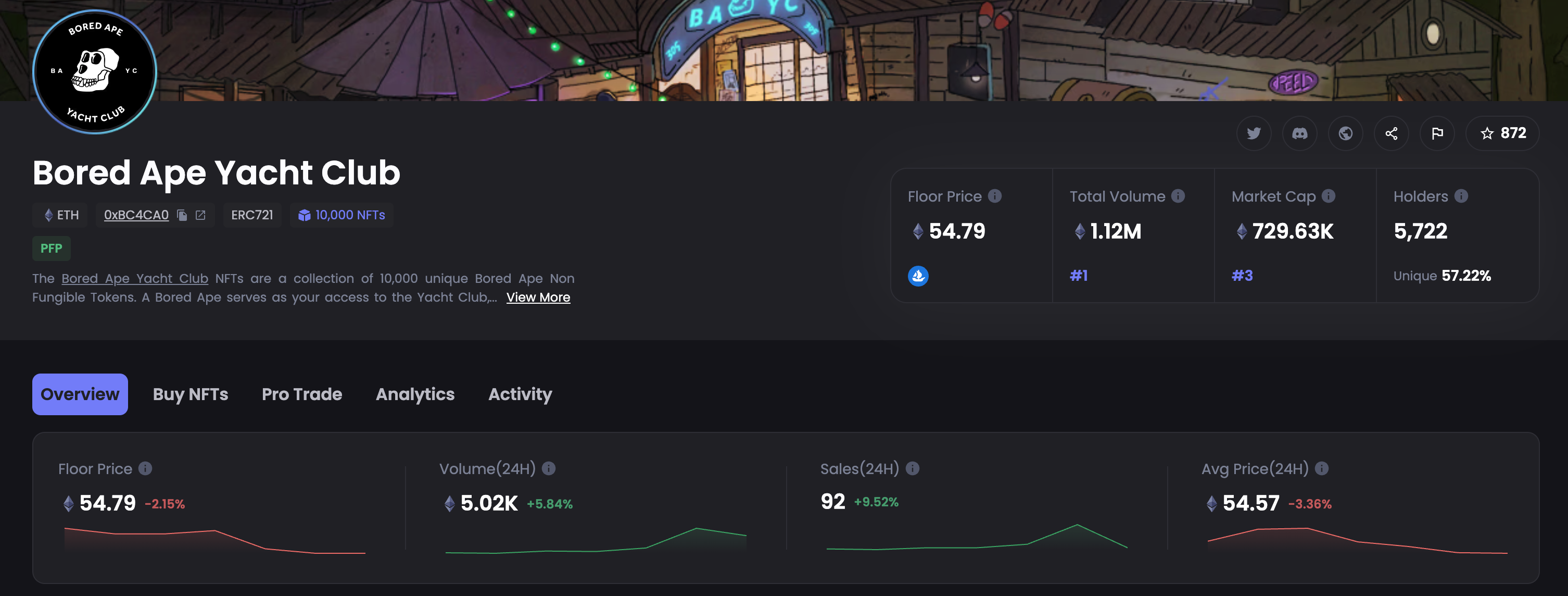Screen dimensions: 1568x596
Task: Show info tooltip next to Market Cap
Action: pos(1328,196)
